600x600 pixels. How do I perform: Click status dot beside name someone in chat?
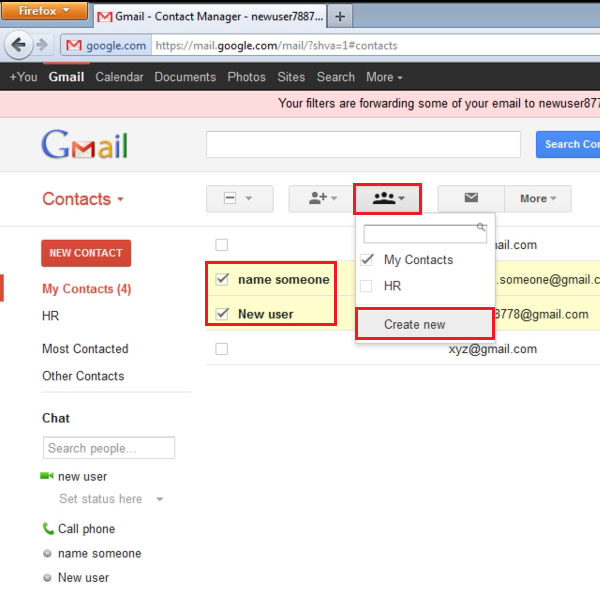coord(47,553)
